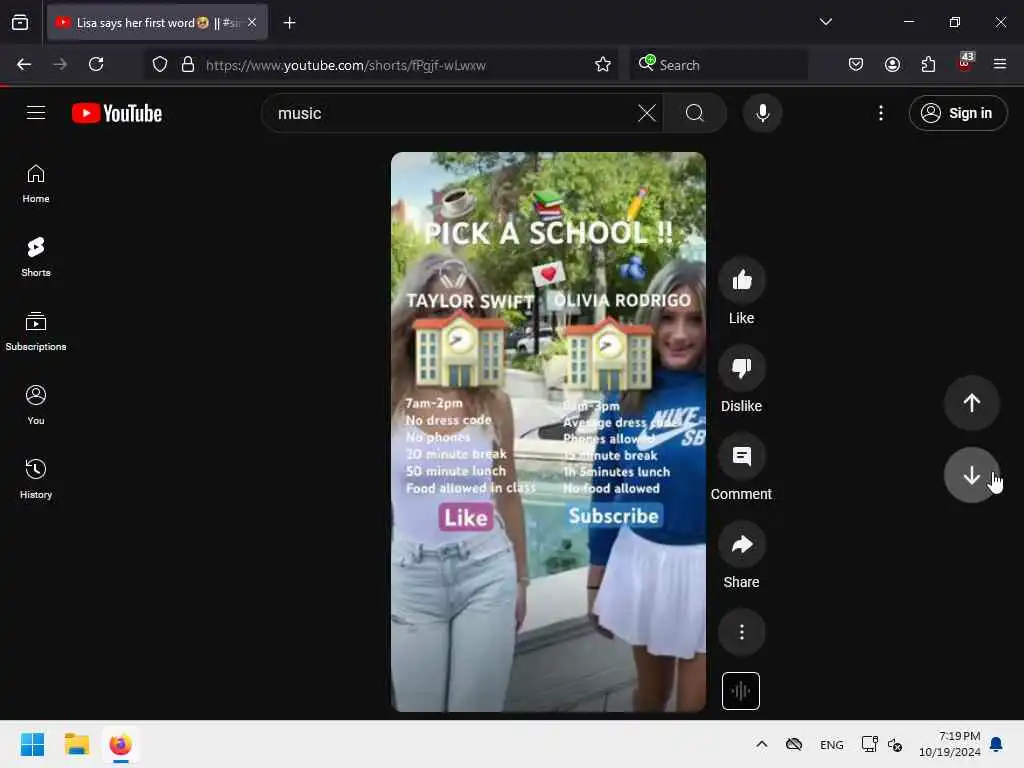
Task: Open tracking protection shield
Action: (x=160, y=64)
